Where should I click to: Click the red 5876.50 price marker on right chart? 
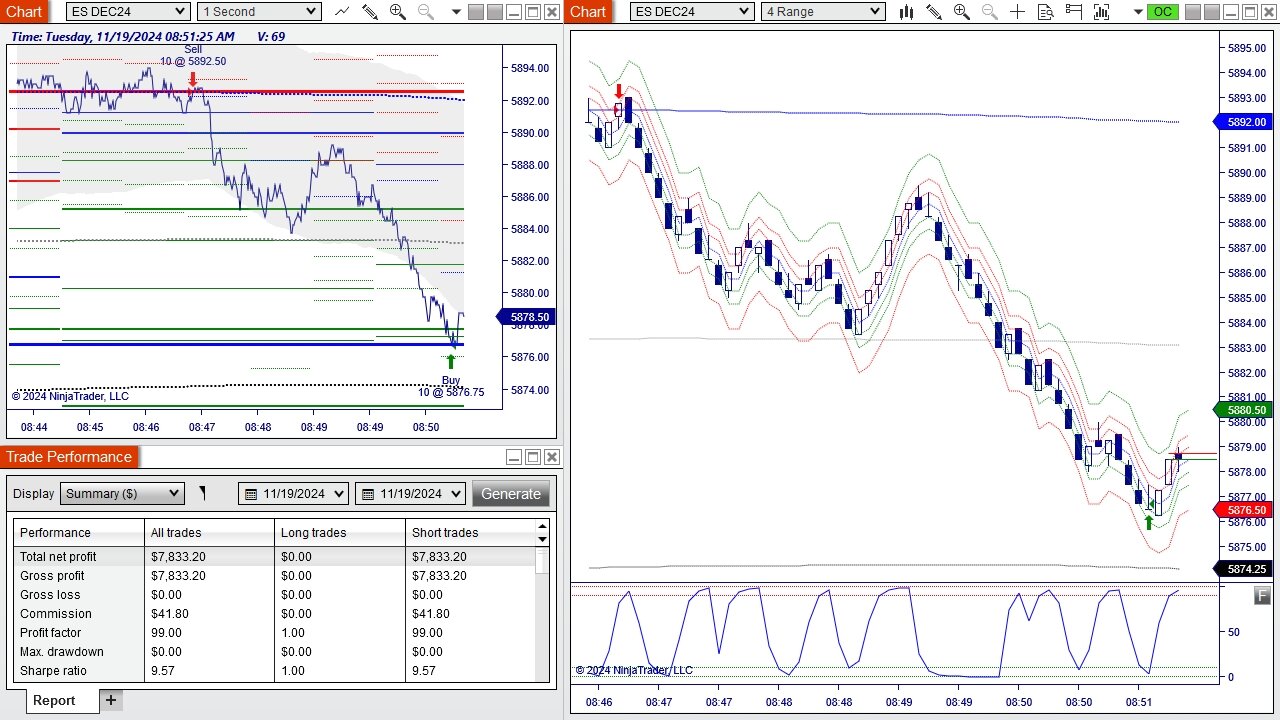click(x=1241, y=510)
